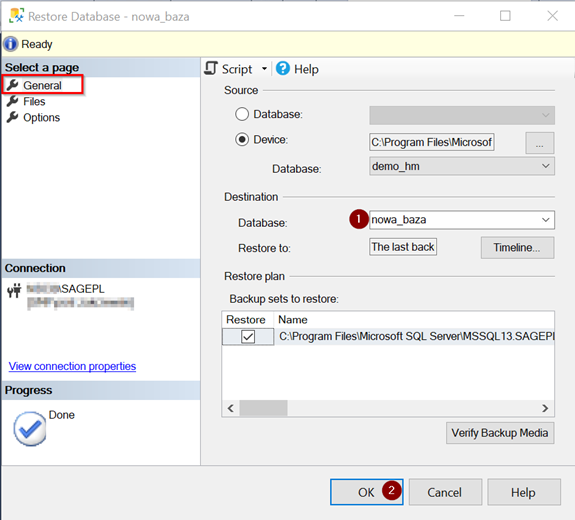Click the backup sets horizontal scrollbar thumb

coord(263,408)
